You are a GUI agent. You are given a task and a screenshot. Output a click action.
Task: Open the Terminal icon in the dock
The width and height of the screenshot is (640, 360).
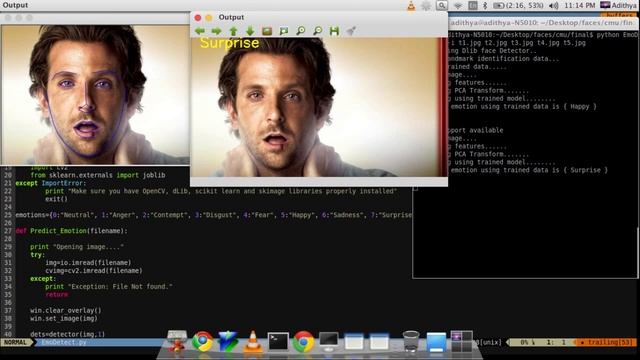click(278, 341)
